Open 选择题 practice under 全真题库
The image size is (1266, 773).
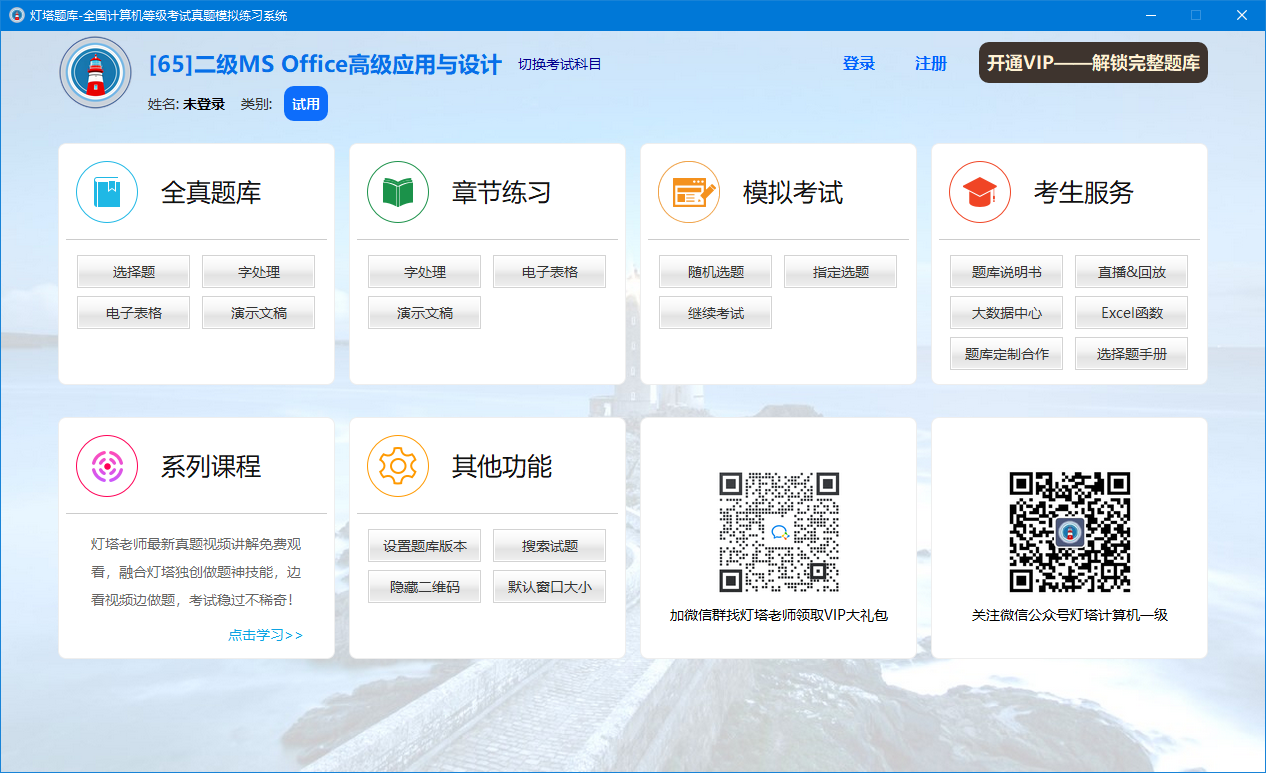tap(133, 271)
